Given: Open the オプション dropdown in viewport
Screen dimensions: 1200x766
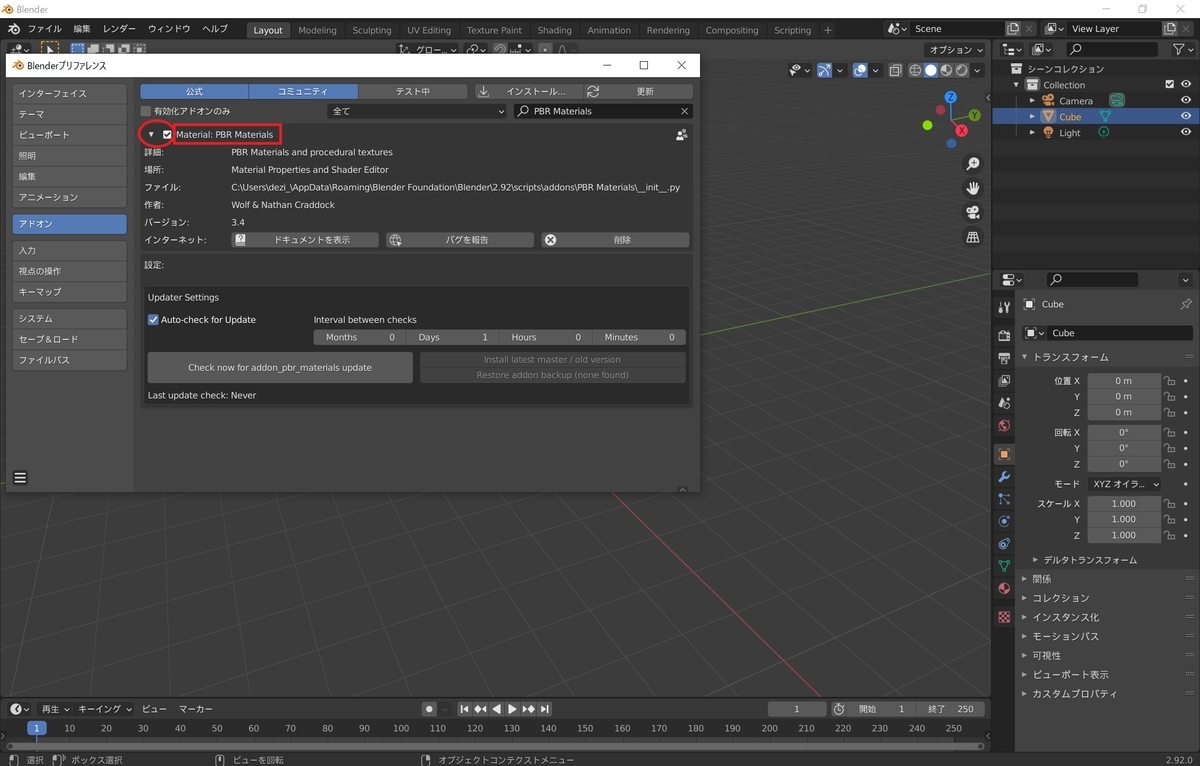Looking at the screenshot, I should pos(956,49).
